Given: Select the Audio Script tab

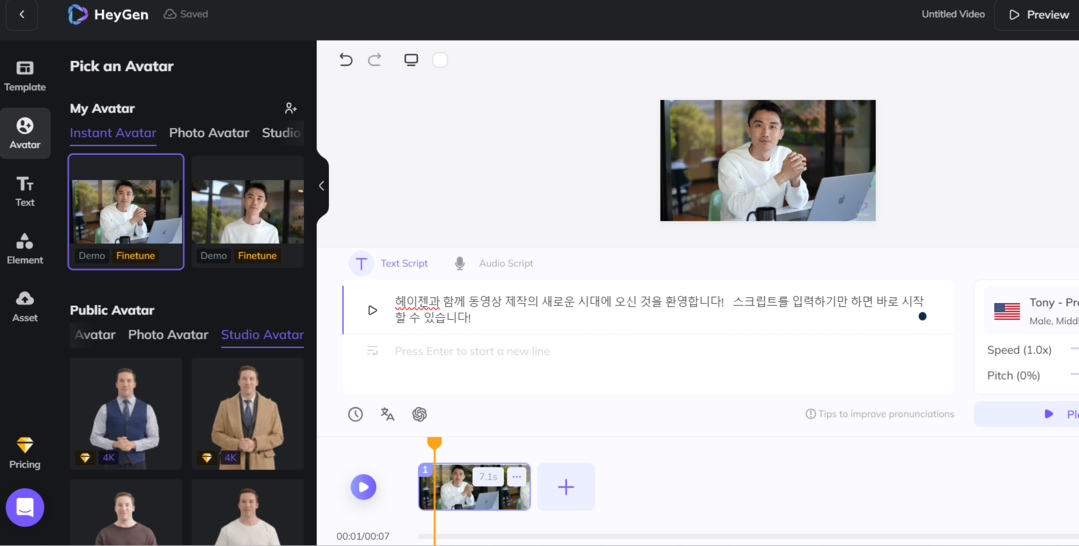Looking at the screenshot, I should pos(493,263).
